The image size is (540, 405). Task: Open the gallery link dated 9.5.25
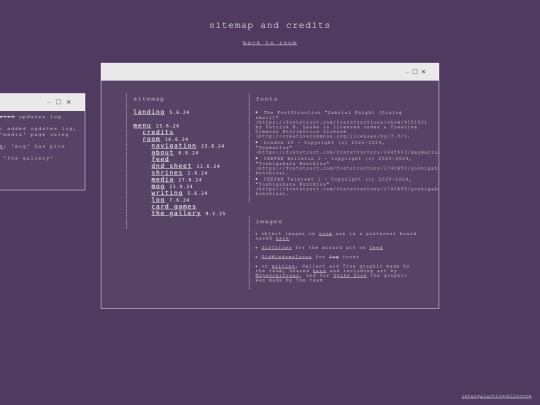(176, 213)
